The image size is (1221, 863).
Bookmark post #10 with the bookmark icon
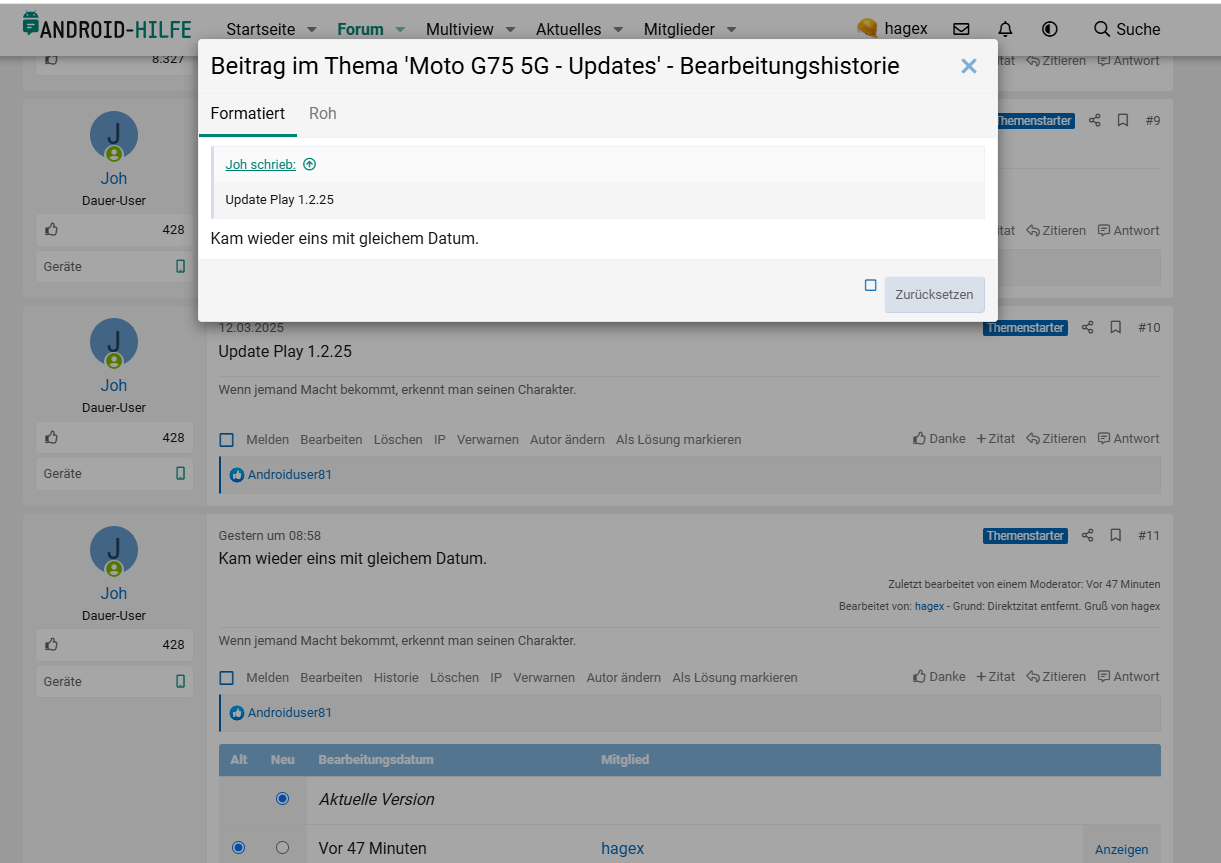point(1116,328)
